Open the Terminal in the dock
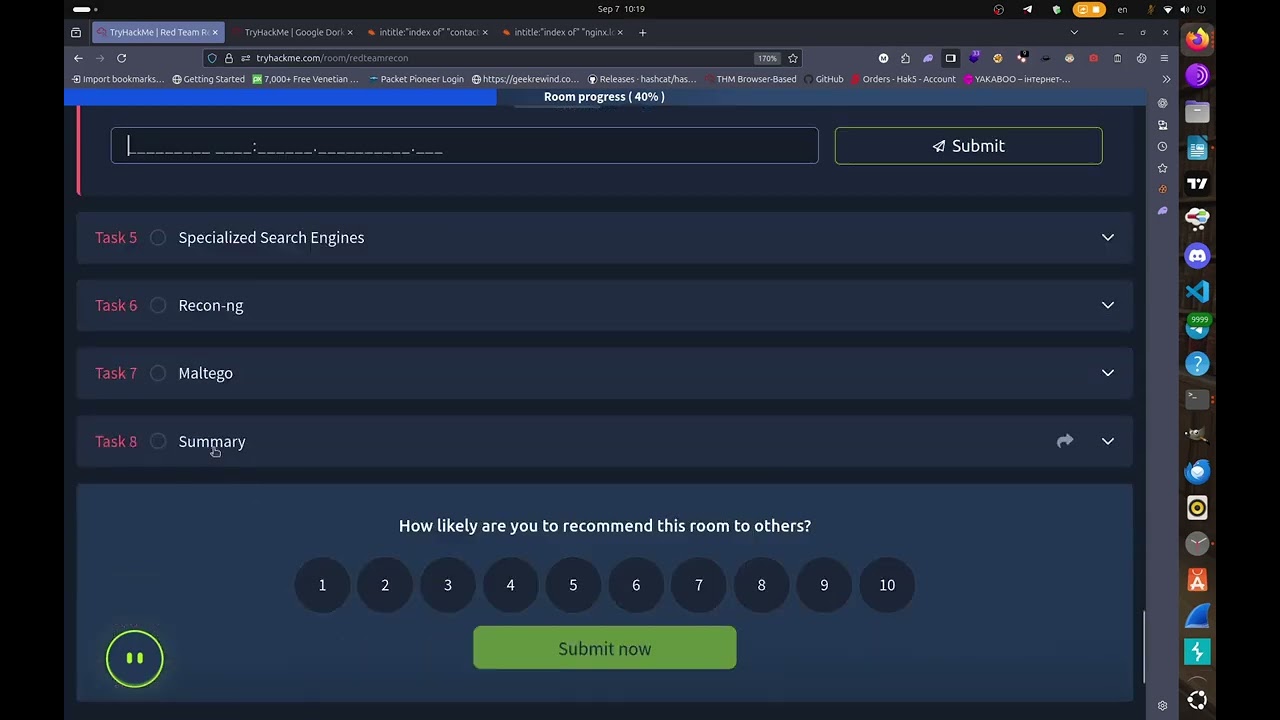This screenshot has height=720, width=1280. click(1197, 400)
